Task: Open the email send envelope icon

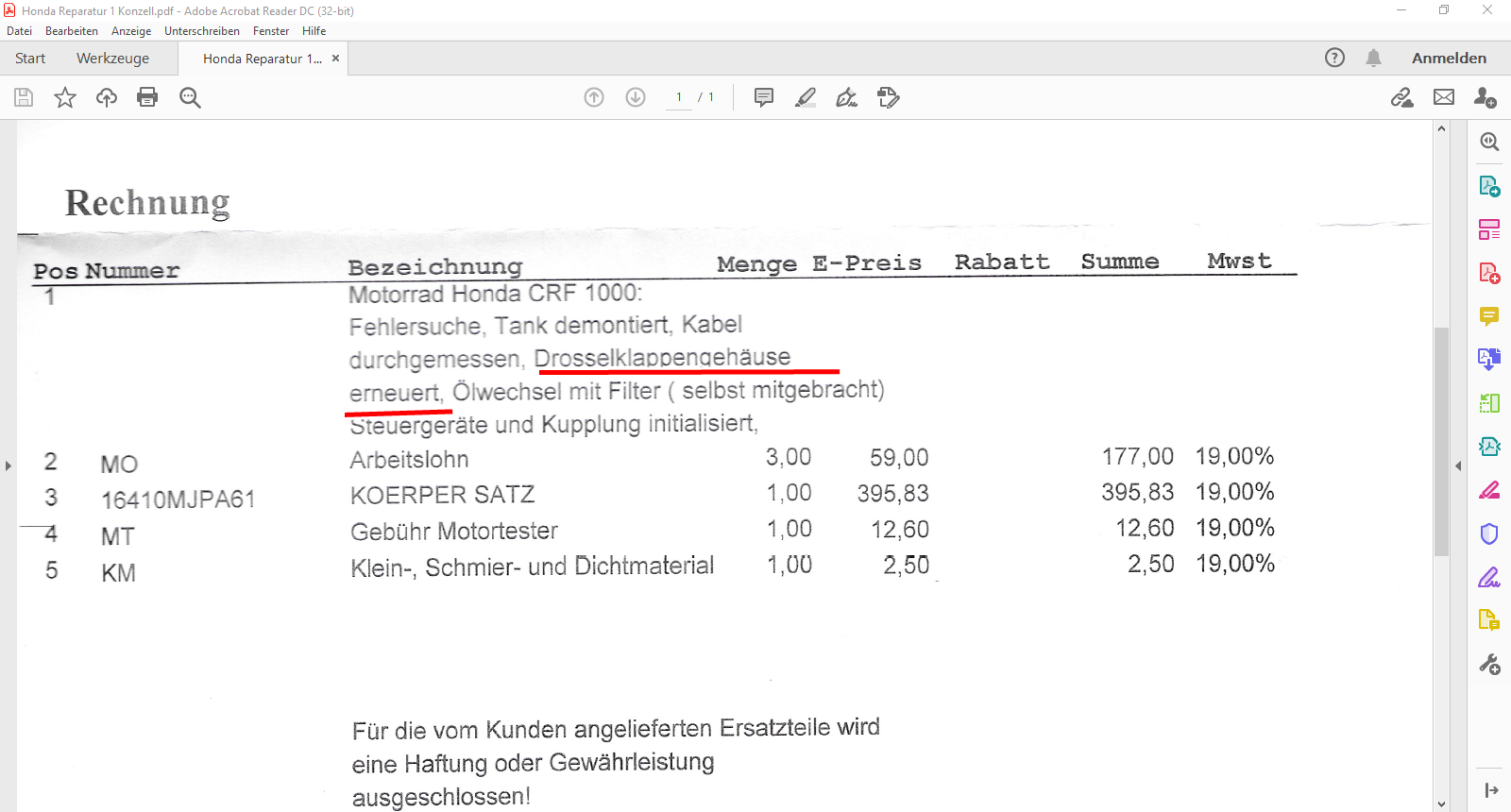Action: 1444,97
